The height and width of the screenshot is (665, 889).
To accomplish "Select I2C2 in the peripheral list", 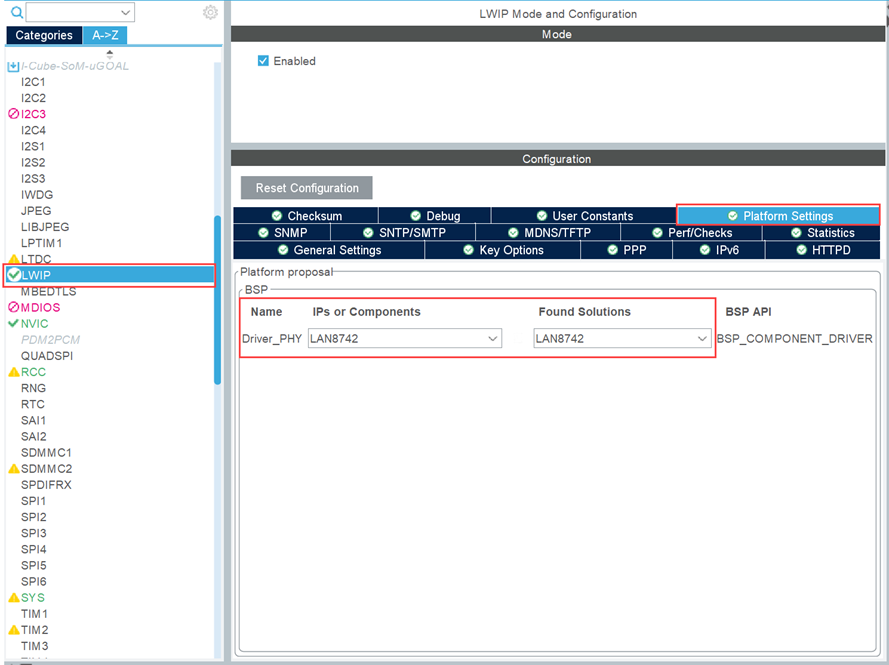I will [x=33, y=98].
